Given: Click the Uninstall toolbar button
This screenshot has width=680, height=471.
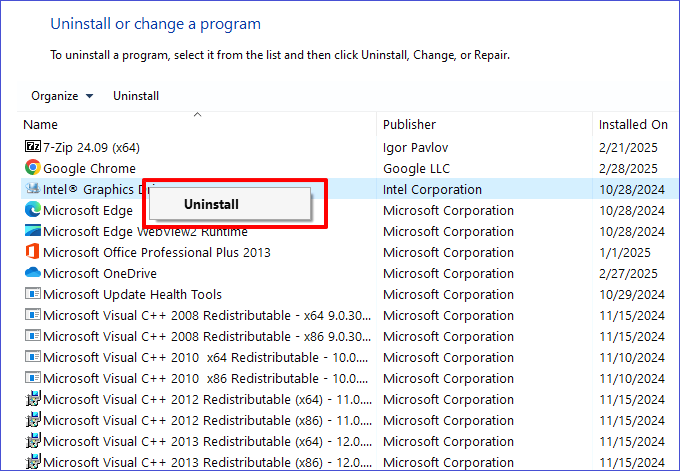Looking at the screenshot, I should click(136, 96).
